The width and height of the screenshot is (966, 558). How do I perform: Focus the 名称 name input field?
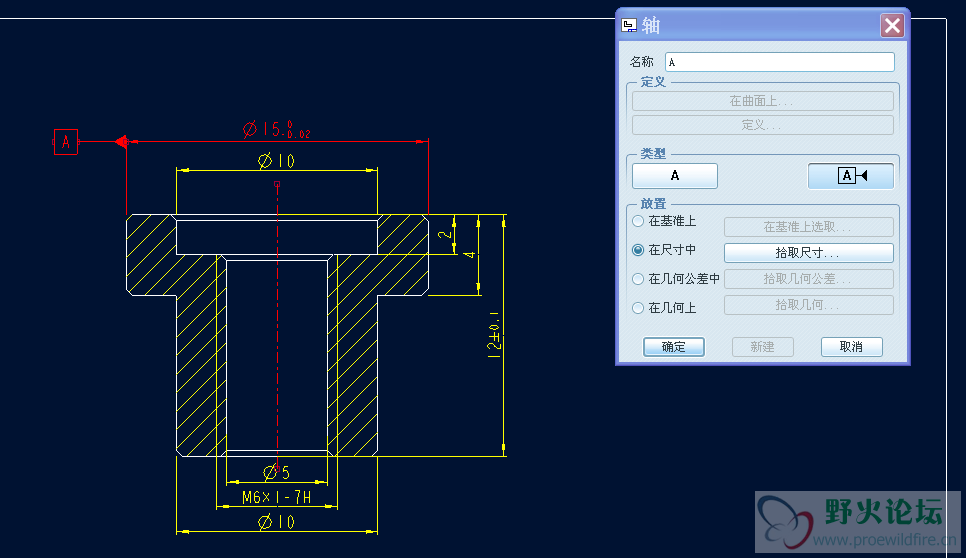coord(779,62)
